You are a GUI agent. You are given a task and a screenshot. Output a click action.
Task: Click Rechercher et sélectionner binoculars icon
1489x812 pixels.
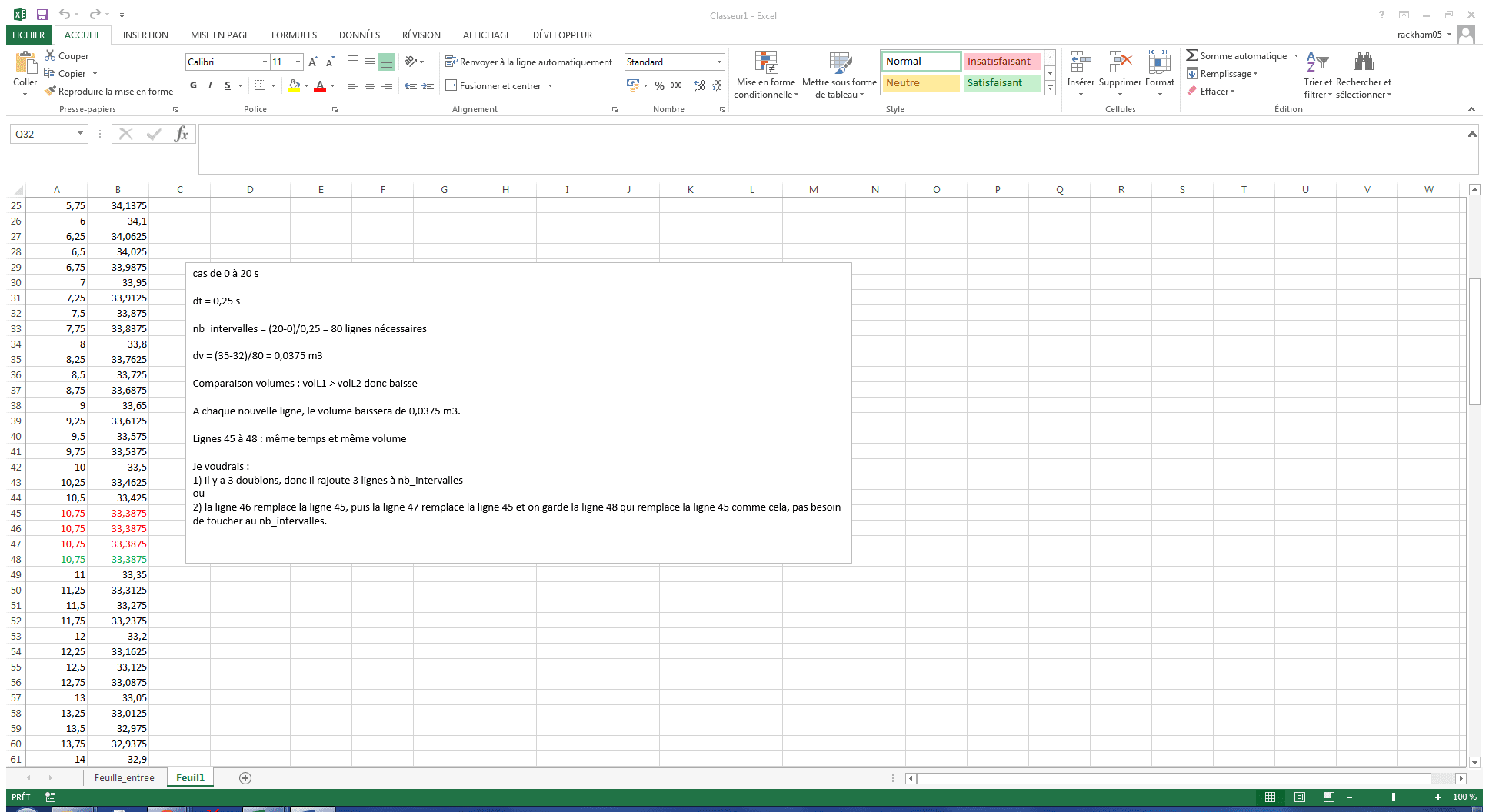coord(1363,63)
